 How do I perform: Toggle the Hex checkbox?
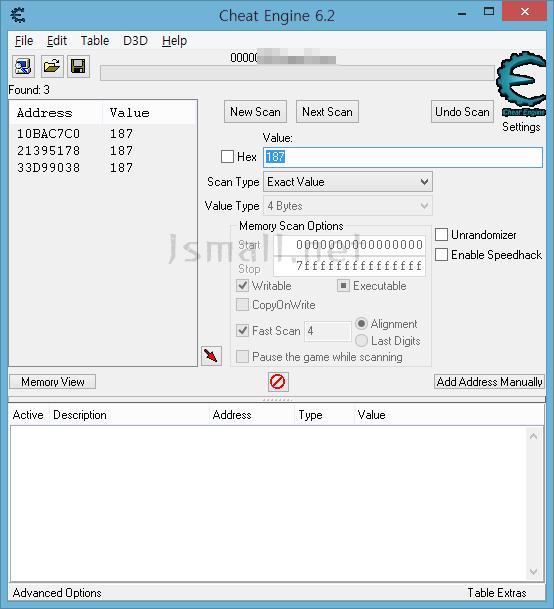click(x=227, y=157)
